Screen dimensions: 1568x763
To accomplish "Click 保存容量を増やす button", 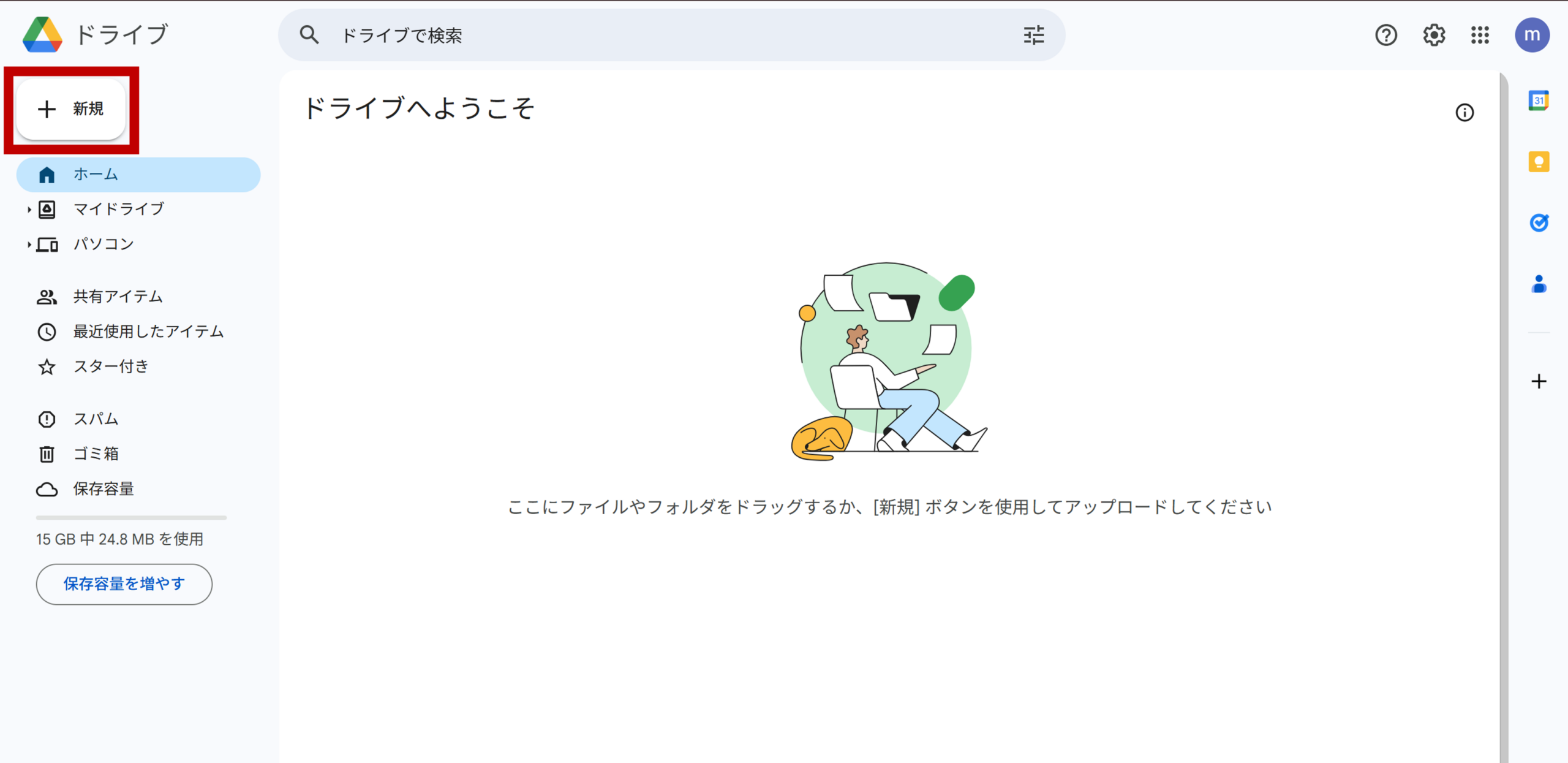I will click(x=124, y=584).
